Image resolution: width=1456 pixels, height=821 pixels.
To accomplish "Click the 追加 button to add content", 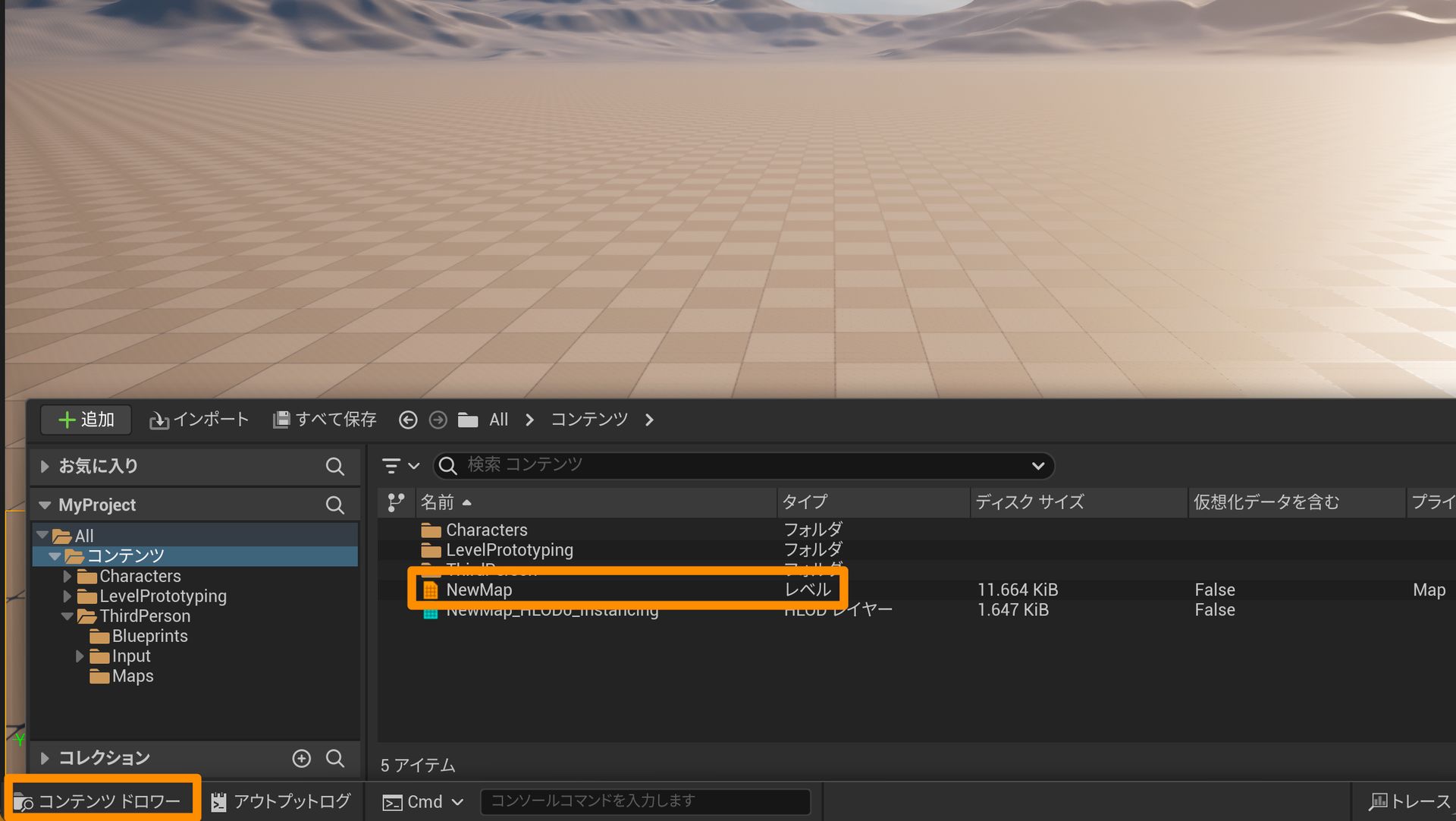I will (85, 420).
